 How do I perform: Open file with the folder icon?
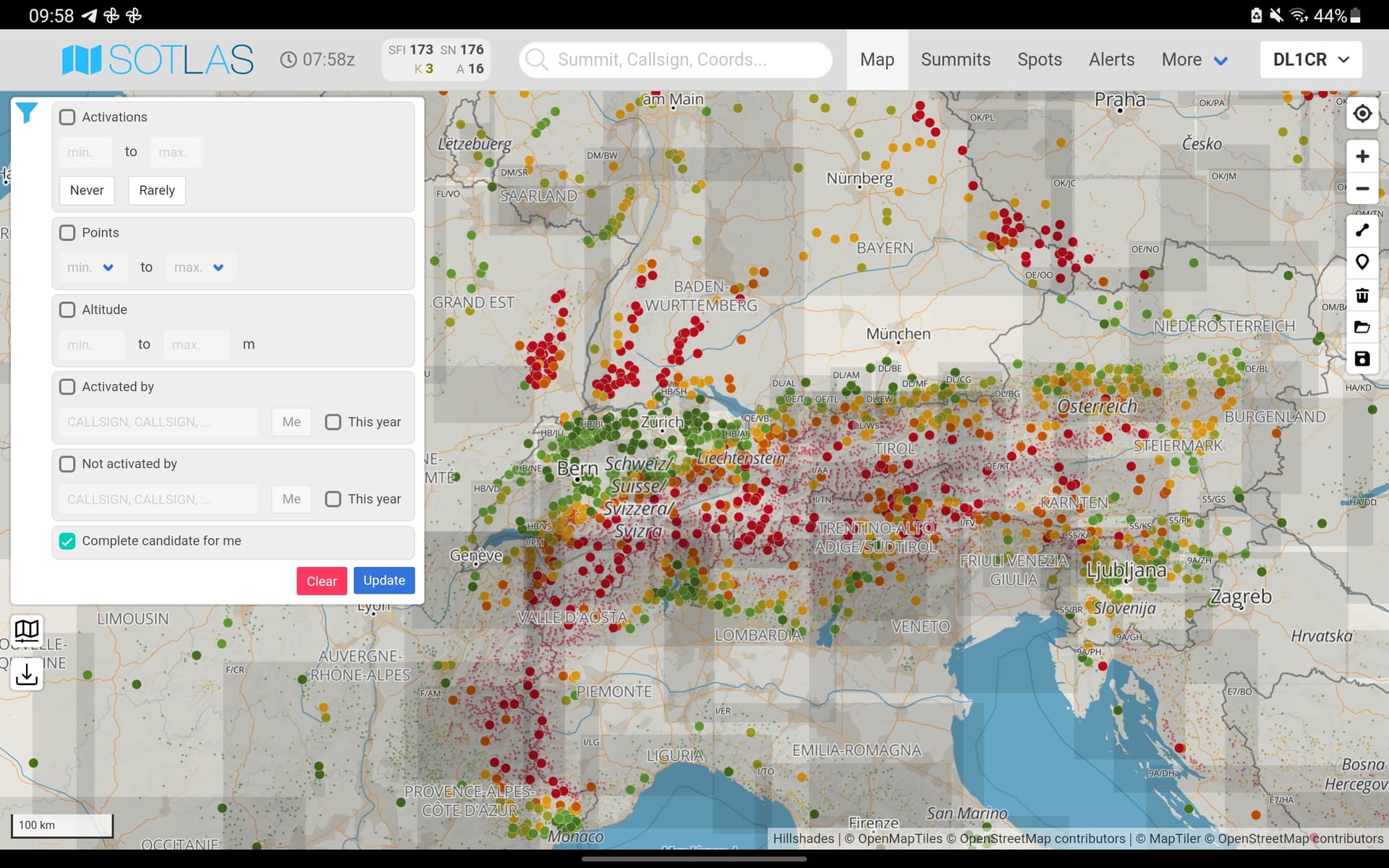[x=1362, y=327]
